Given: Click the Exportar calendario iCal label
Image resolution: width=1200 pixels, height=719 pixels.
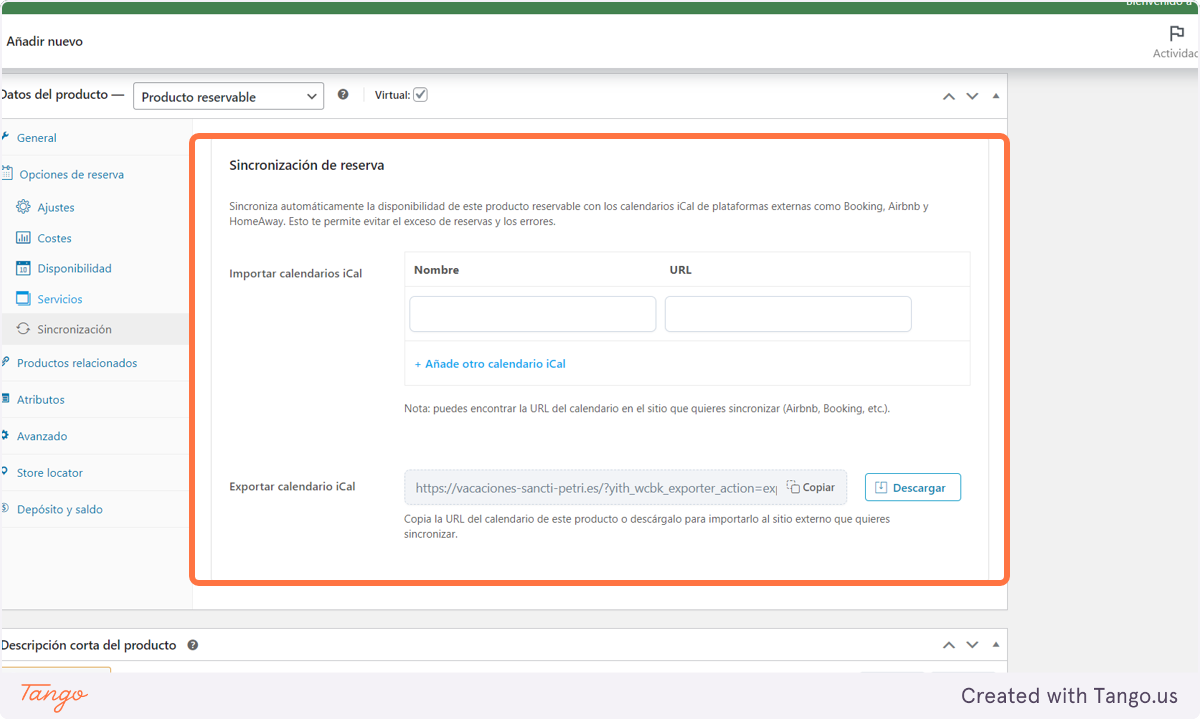Looking at the screenshot, I should [x=292, y=487].
